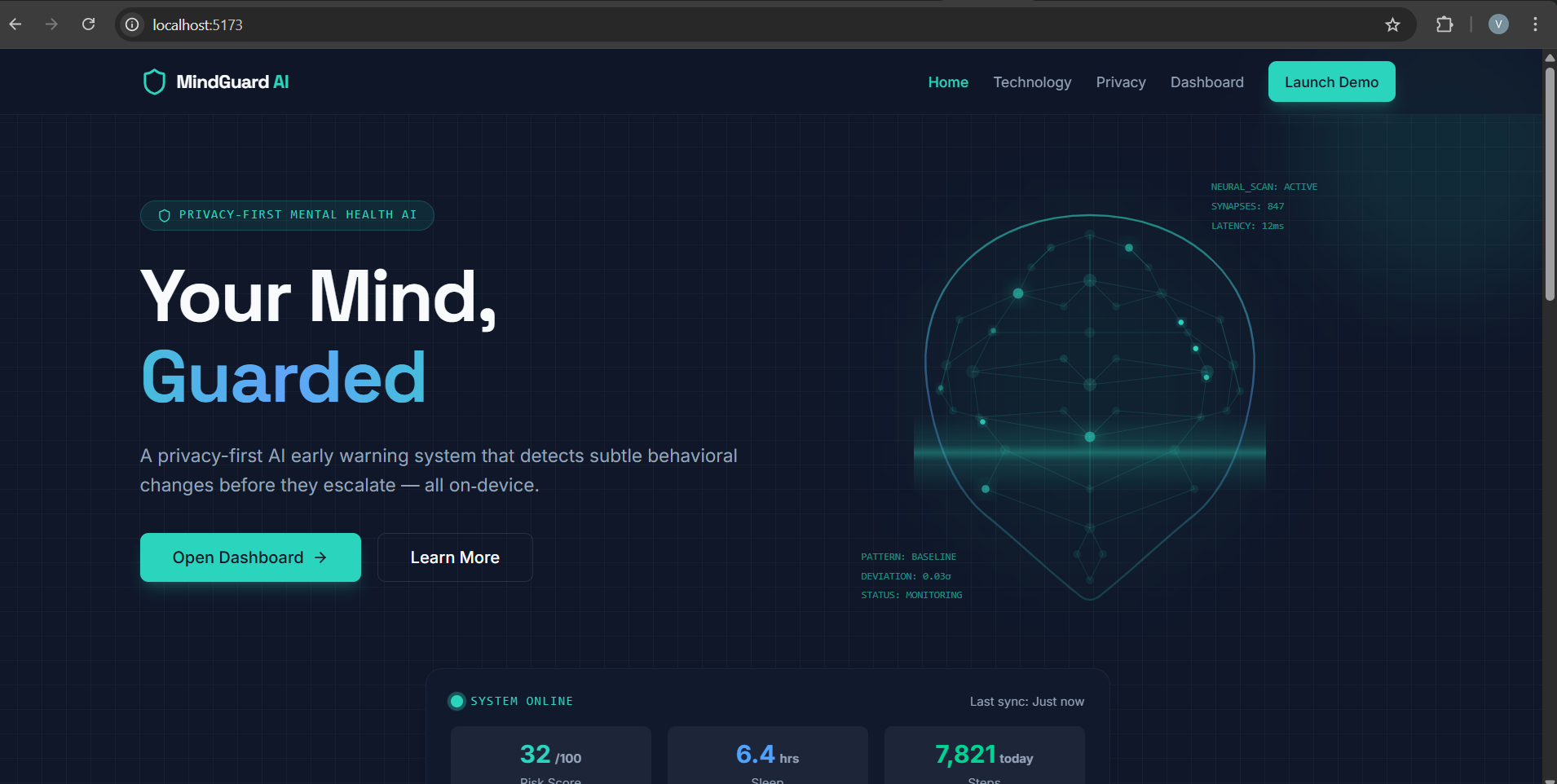This screenshot has width=1557, height=784.
Task: Click the 'STATUS: MONITORING' readout
Action: click(x=911, y=595)
